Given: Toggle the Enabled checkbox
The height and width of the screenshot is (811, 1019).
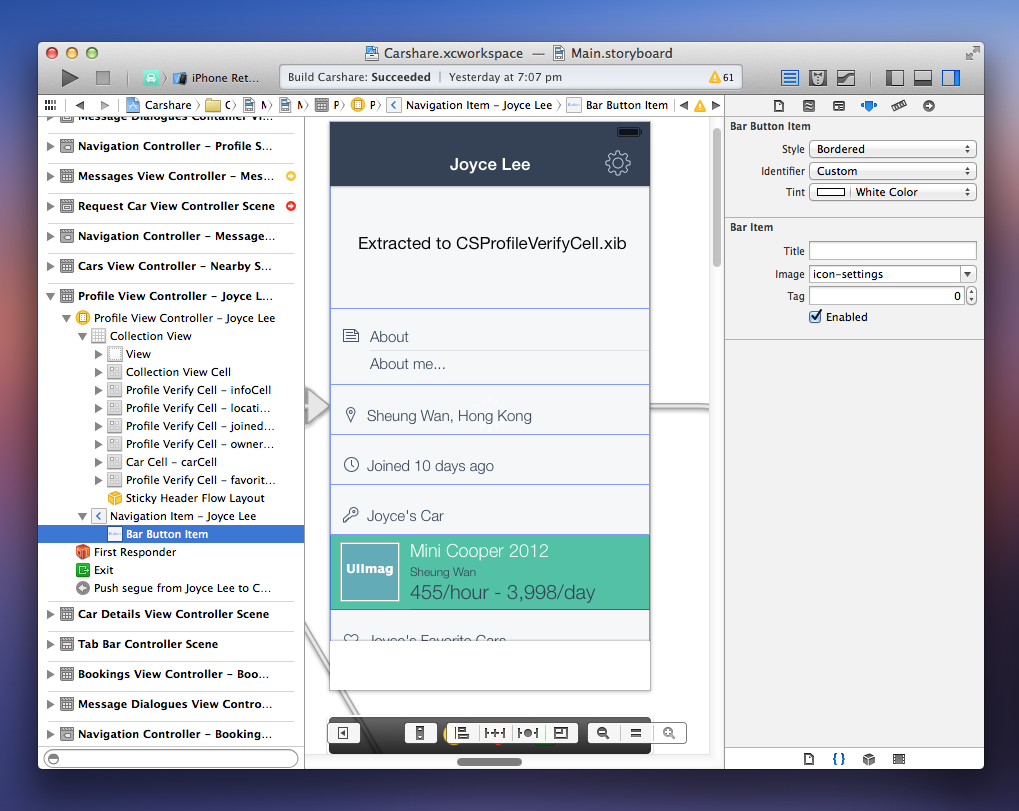Looking at the screenshot, I should pos(815,316).
